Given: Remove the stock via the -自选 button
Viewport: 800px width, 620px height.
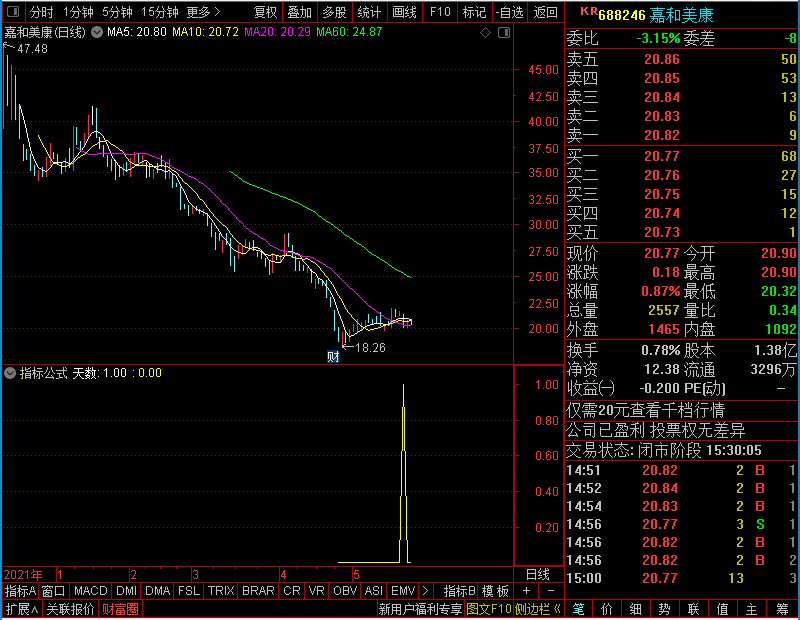Looking at the screenshot, I should coord(509,12).
